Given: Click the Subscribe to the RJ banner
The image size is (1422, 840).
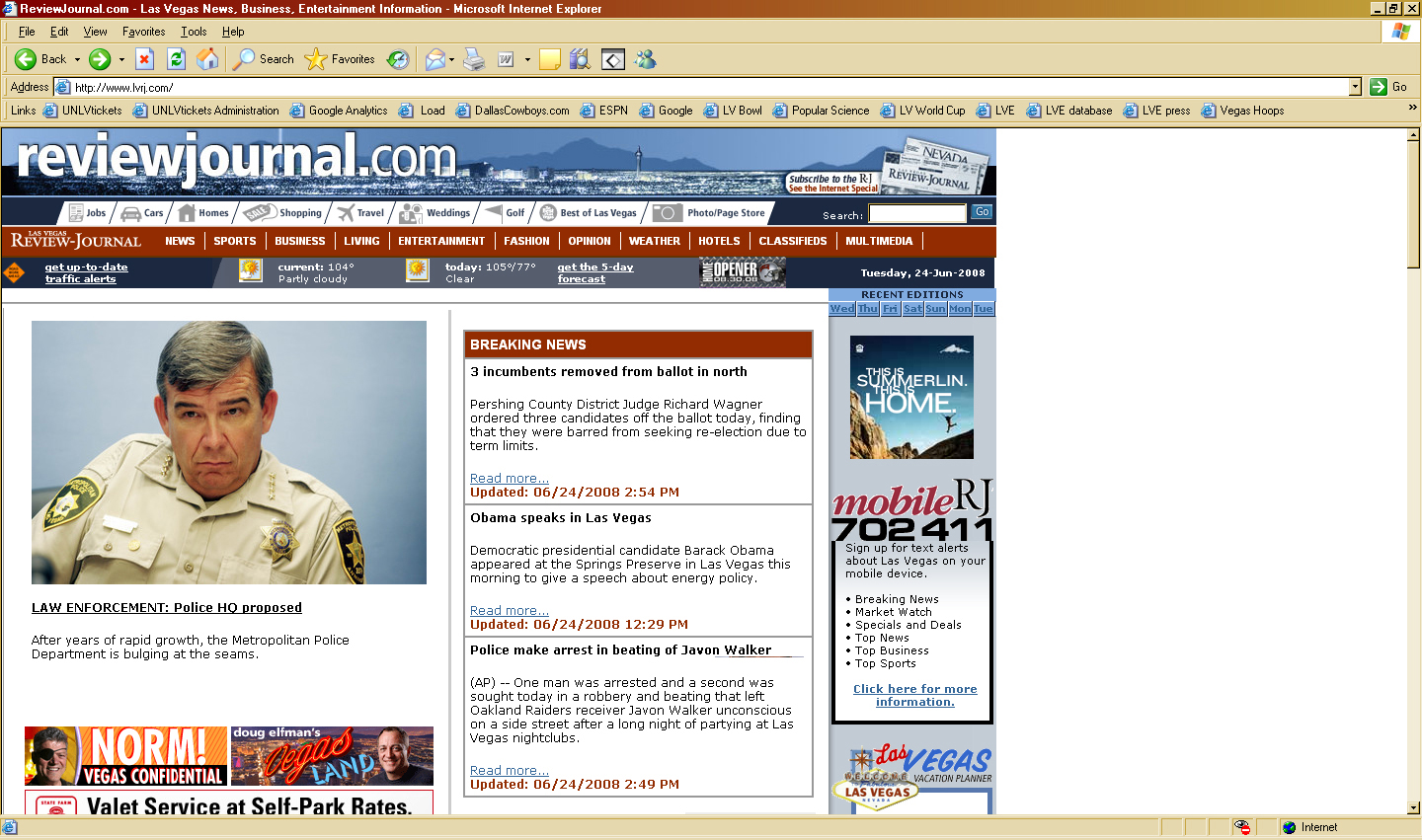Looking at the screenshot, I should [x=832, y=184].
